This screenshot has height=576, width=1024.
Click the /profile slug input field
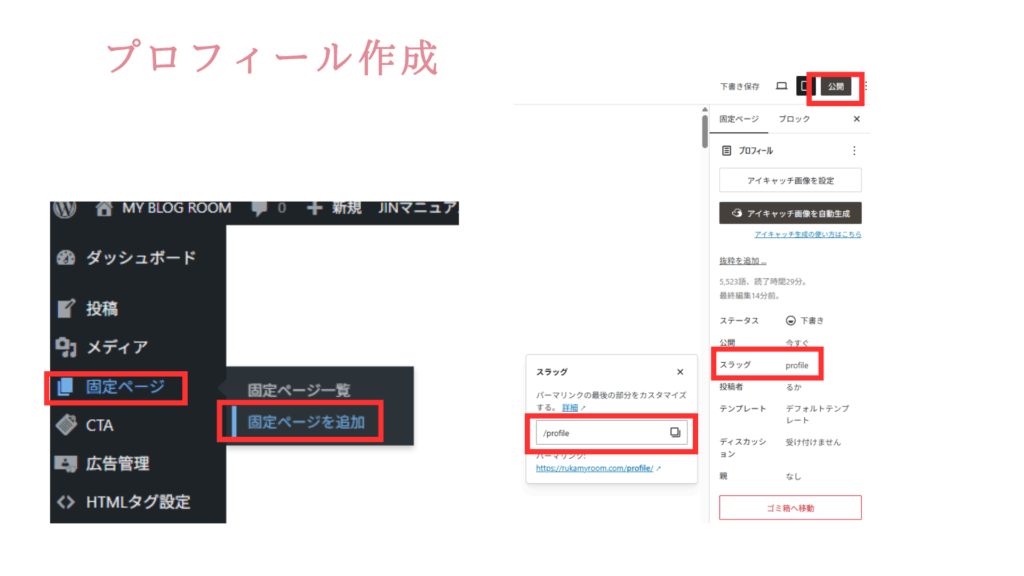tap(600, 432)
